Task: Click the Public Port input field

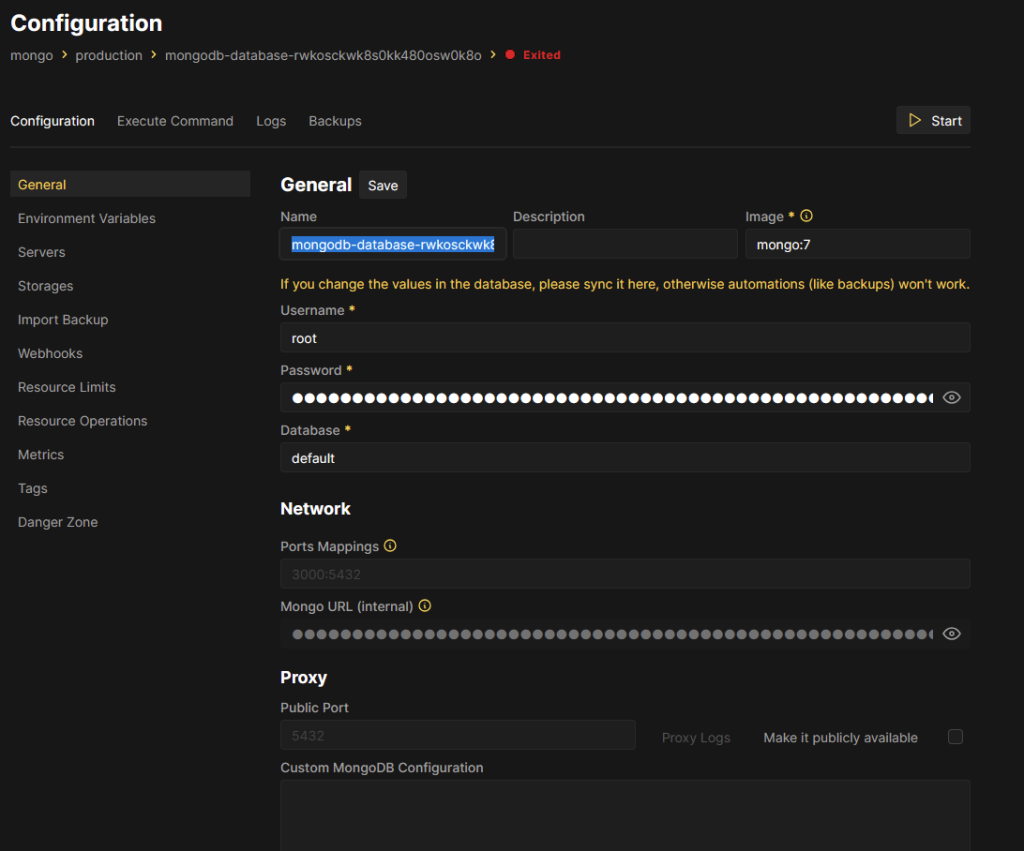Action: coord(458,735)
